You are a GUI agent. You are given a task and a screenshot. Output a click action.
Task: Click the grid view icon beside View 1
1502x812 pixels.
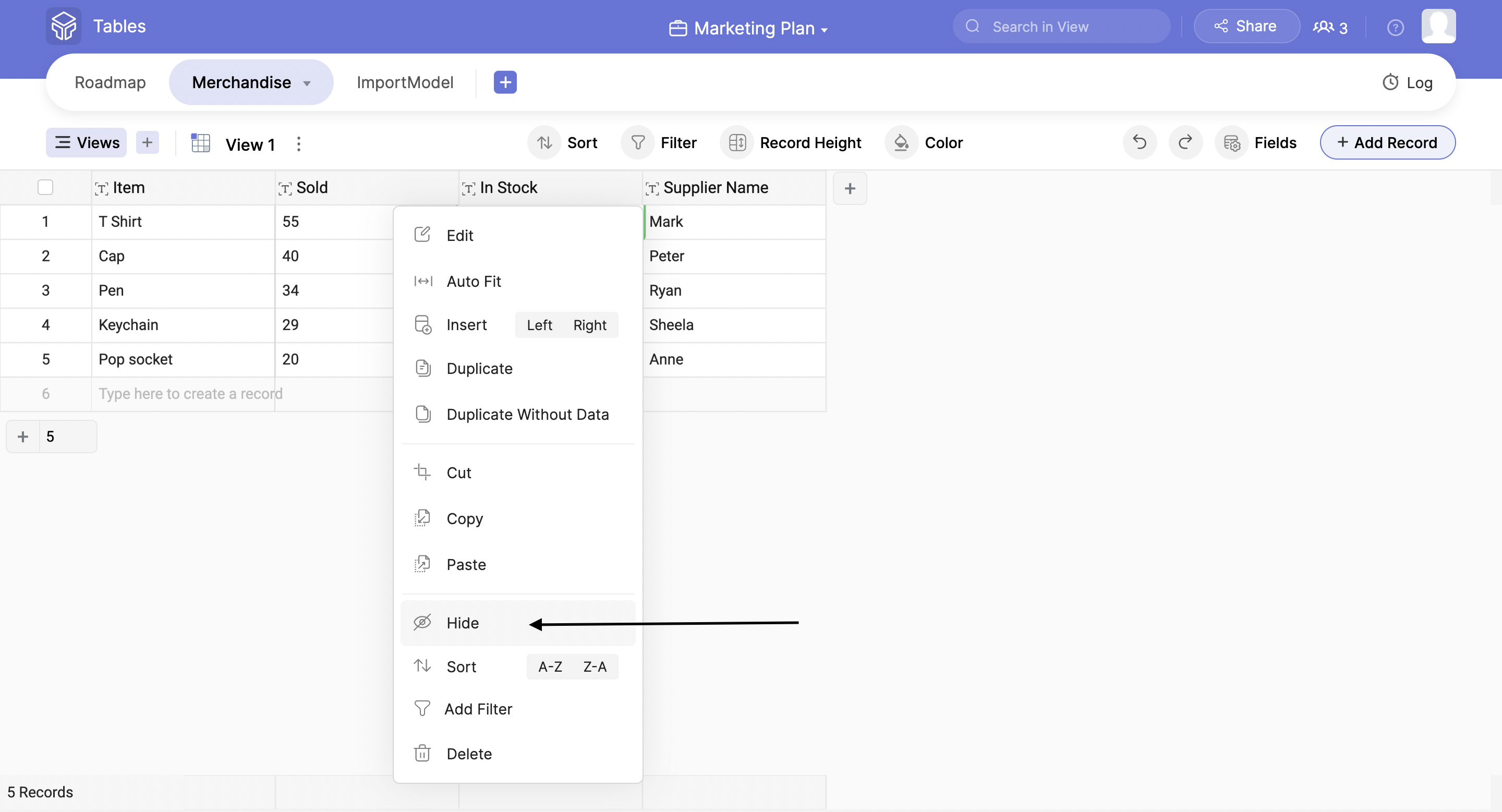point(201,143)
